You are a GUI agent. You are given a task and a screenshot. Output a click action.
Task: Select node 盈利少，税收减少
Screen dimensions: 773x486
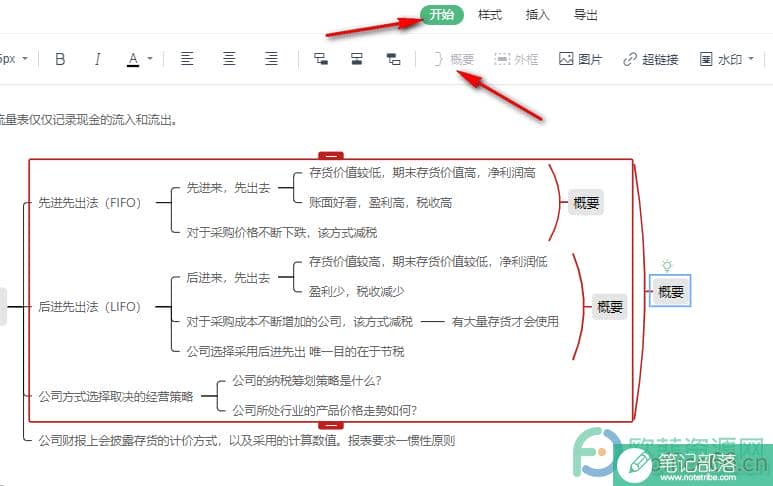[356, 292]
